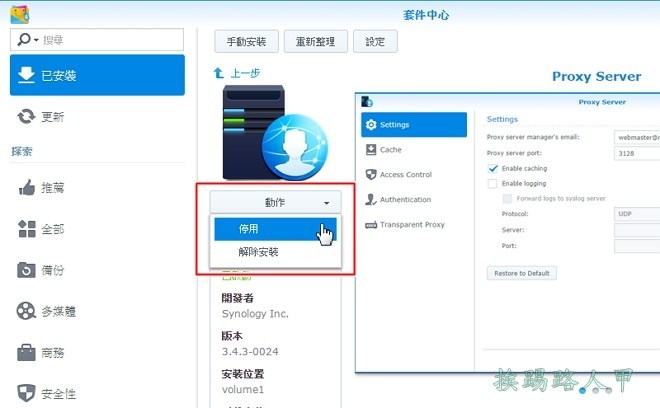
Task: Expand the 動作 action dropdown
Action: point(275,202)
